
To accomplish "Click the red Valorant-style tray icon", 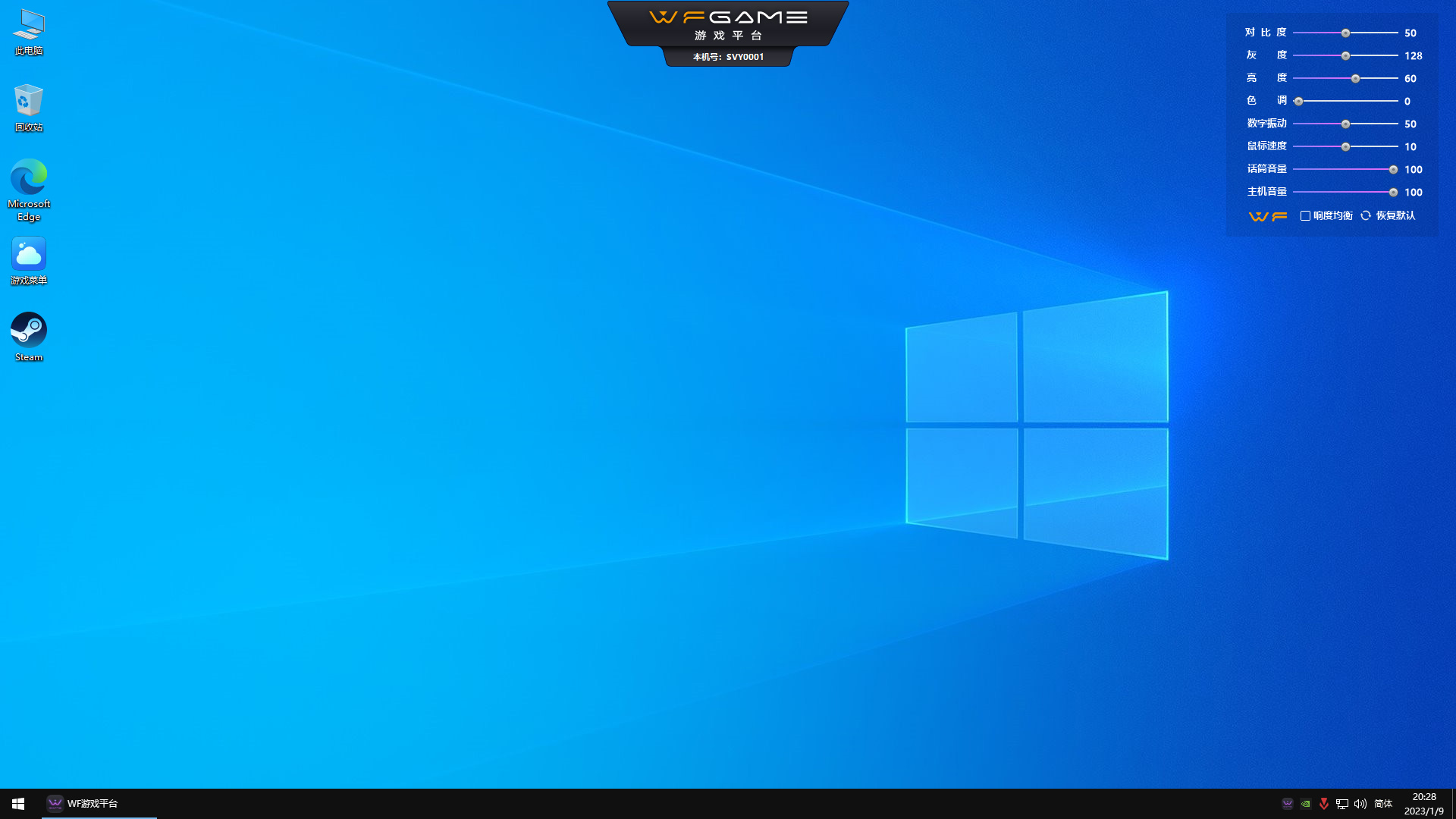I will click(x=1324, y=804).
